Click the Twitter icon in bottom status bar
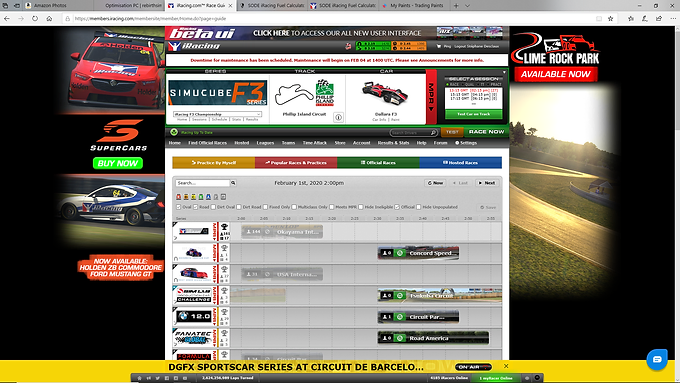This screenshot has height=383, width=680. [157, 378]
